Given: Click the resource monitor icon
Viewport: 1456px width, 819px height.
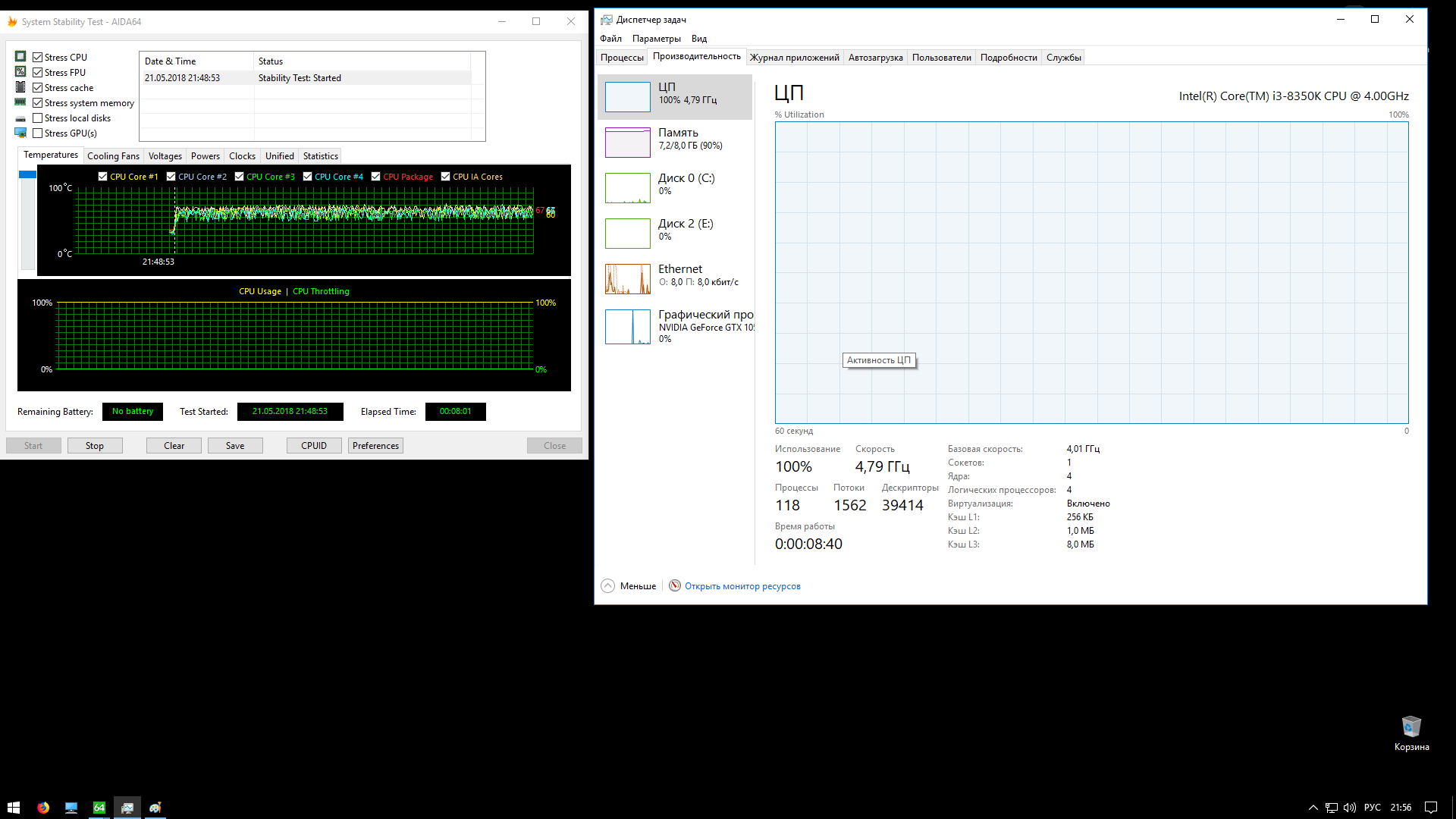Looking at the screenshot, I should tap(675, 586).
